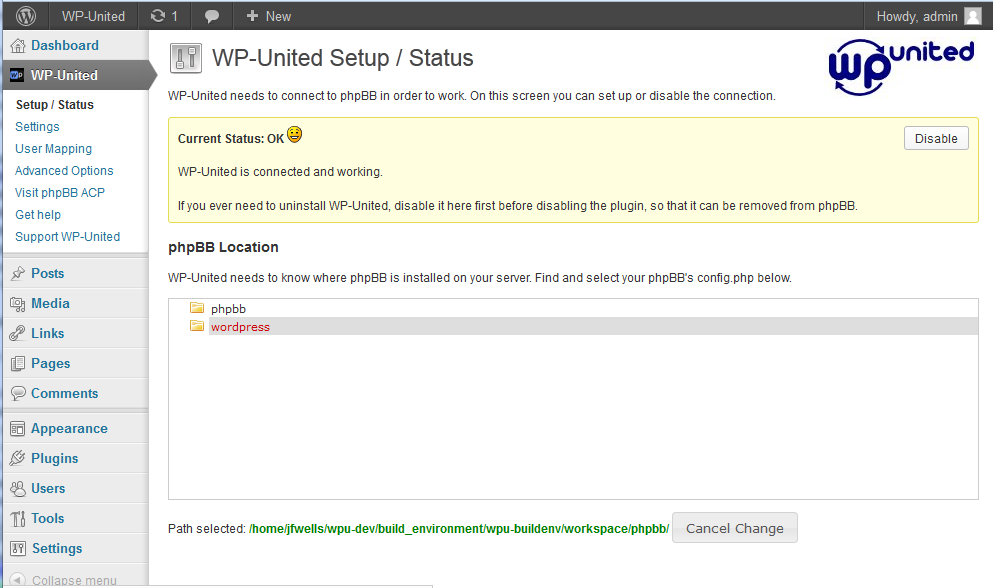The width and height of the screenshot is (993, 588).
Task: Click the selected path ending in /phpbb/
Action: click(x=459, y=528)
